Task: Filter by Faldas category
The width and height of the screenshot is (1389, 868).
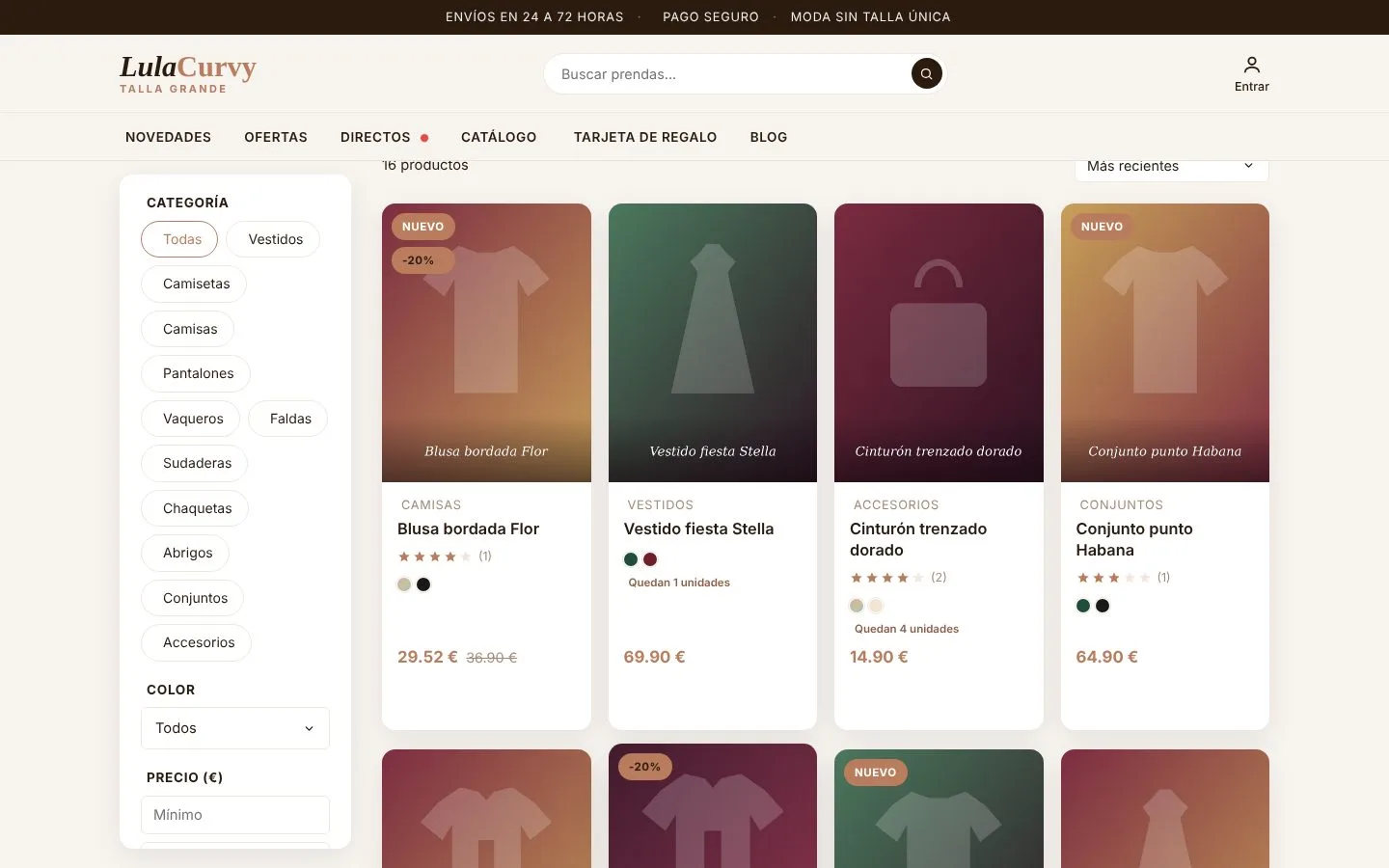Action: point(287,419)
